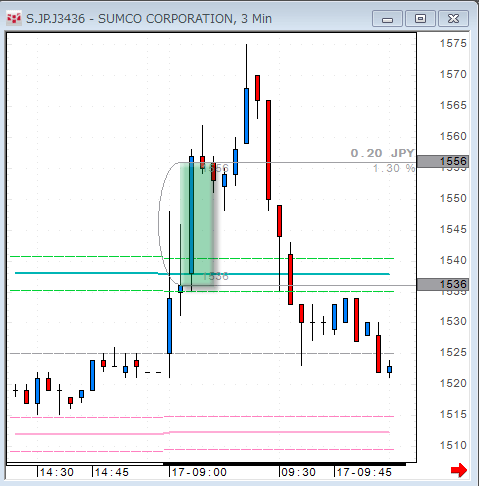Click the 1545 price axis label
479x486 pixels.
(453, 229)
